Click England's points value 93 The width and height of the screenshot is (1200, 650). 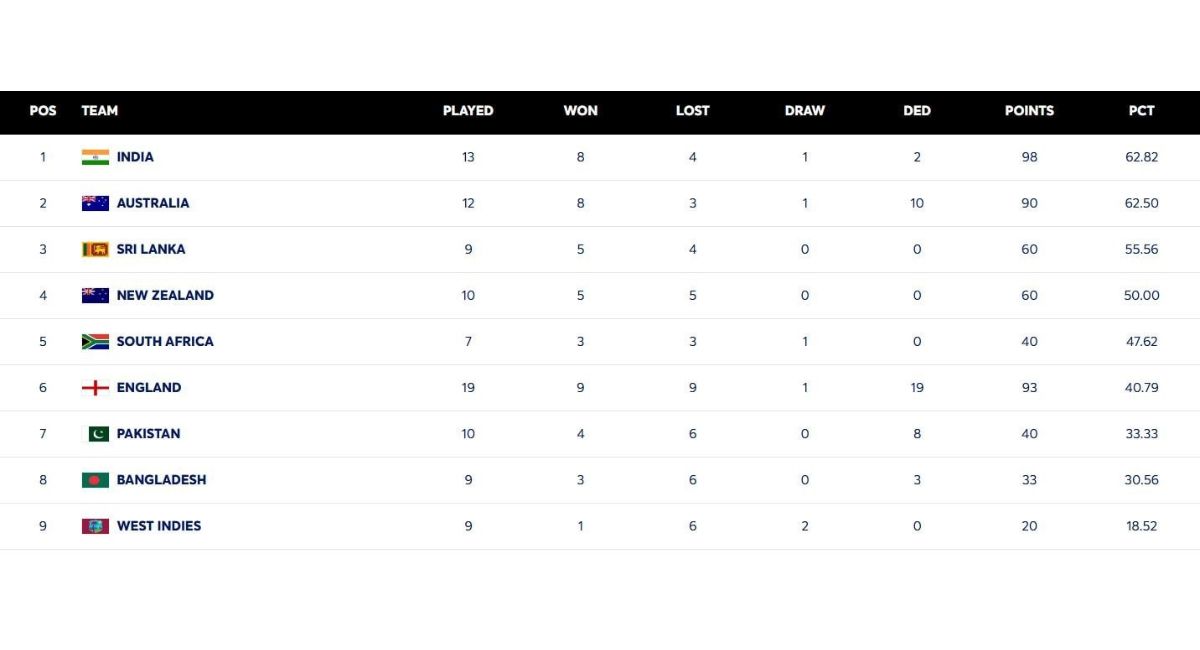point(1029,387)
